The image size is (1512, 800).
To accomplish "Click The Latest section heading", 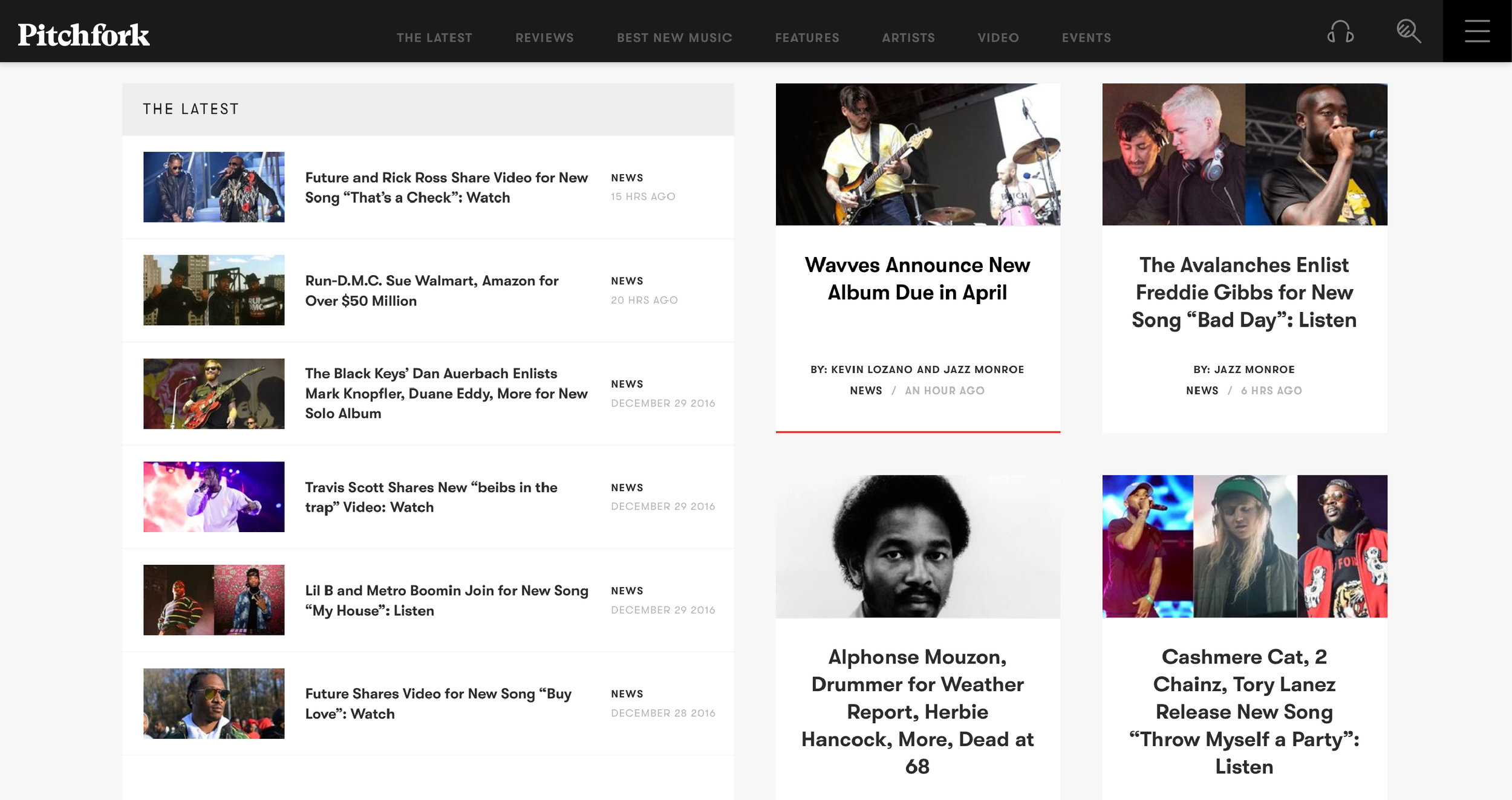I will pyautogui.click(x=191, y=109).
